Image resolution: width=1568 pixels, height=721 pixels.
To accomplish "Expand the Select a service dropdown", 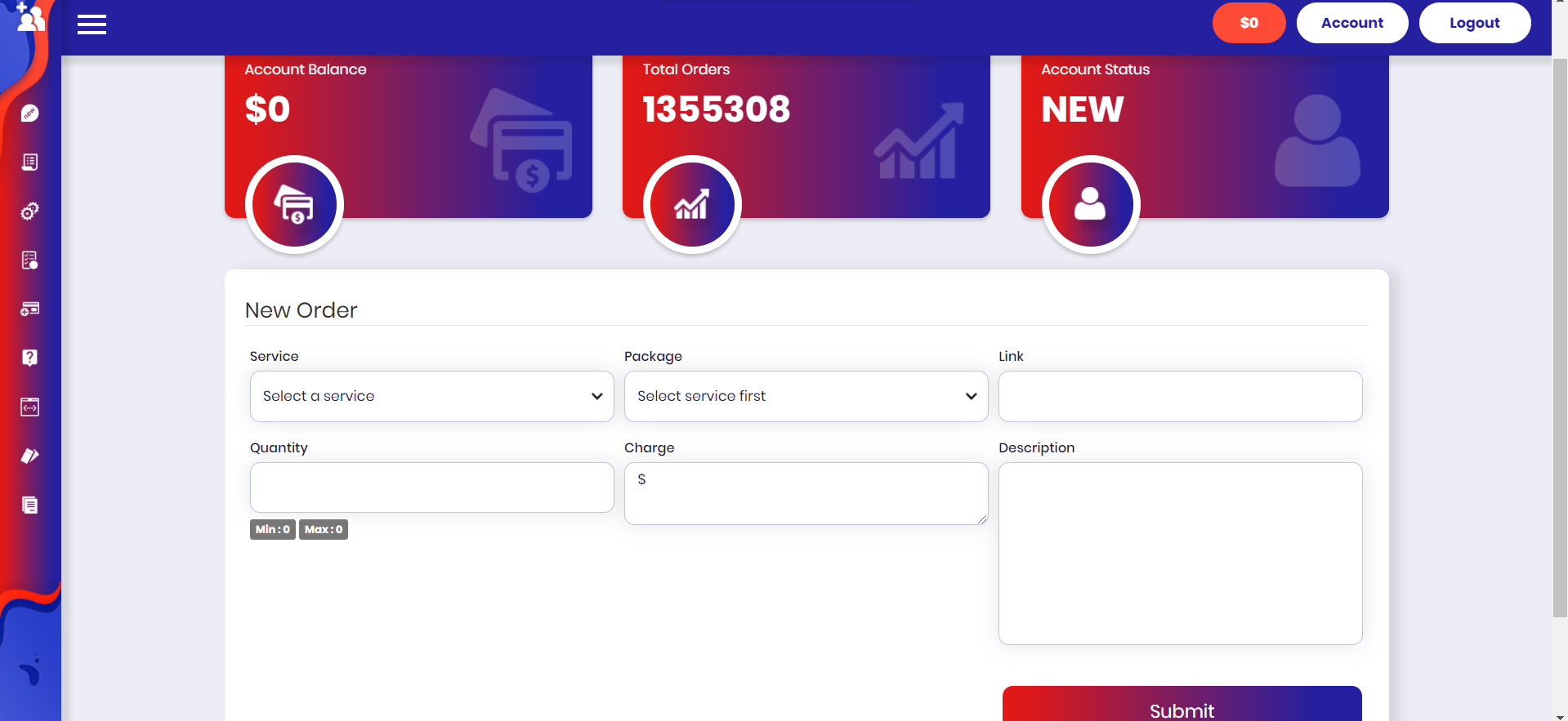I will coord(431,396).
